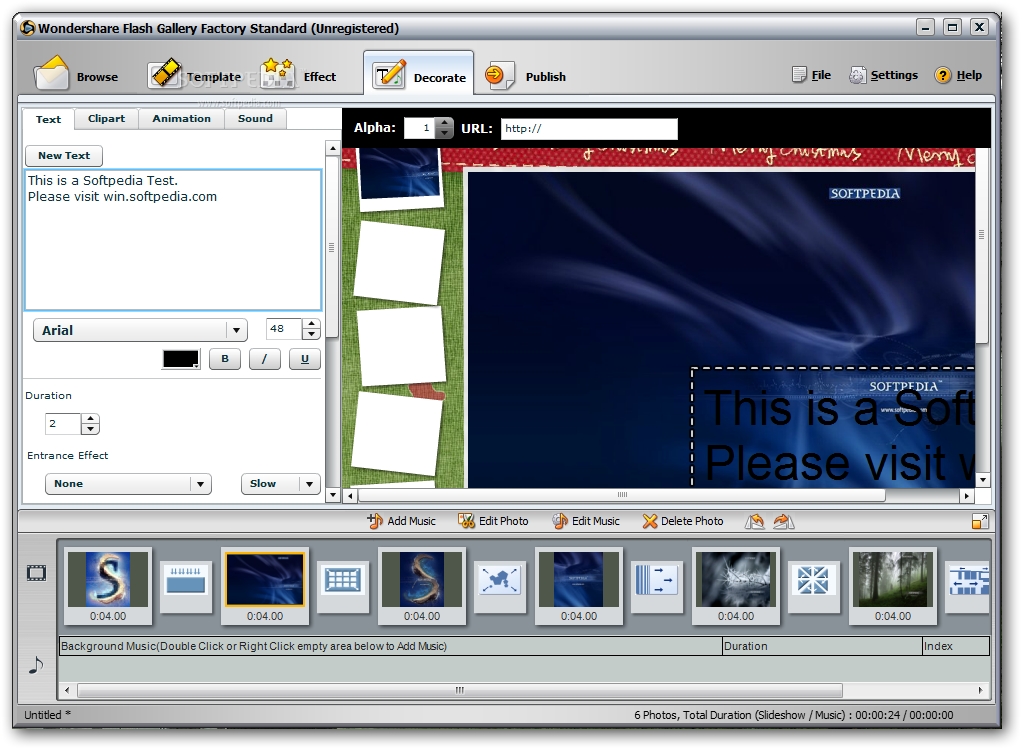Open the Effect step
1022x749 pixels.
click(x=299, y=76)
